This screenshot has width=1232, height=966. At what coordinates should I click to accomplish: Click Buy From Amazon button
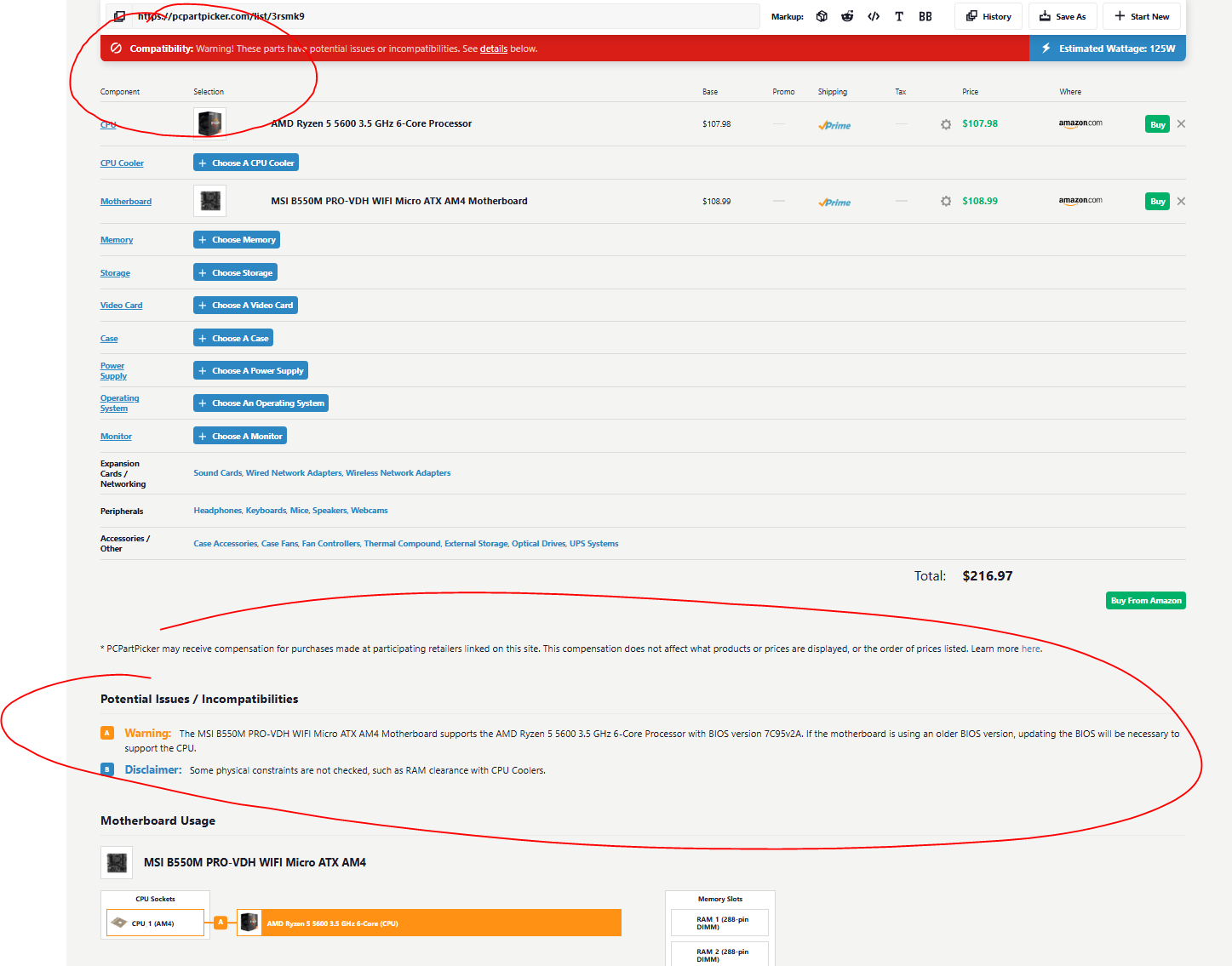1146,600
